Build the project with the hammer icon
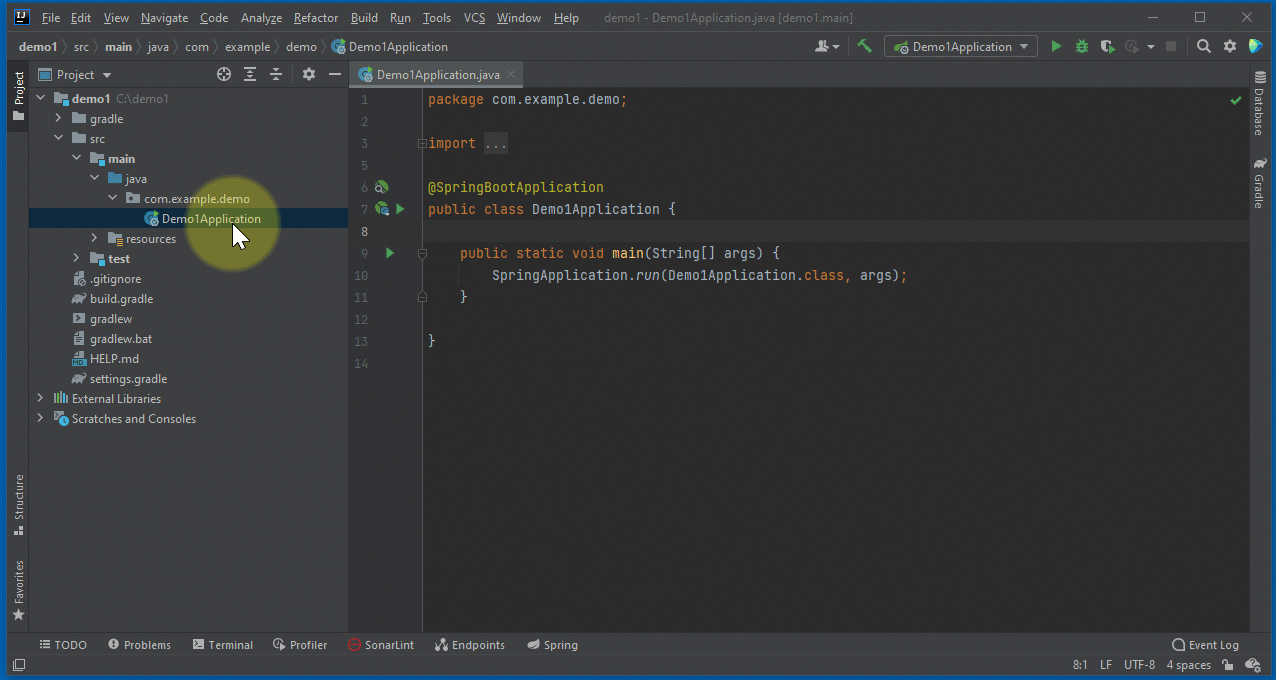Image resolution: width=1276 pixels, height=680 pixels. point(864,45)
